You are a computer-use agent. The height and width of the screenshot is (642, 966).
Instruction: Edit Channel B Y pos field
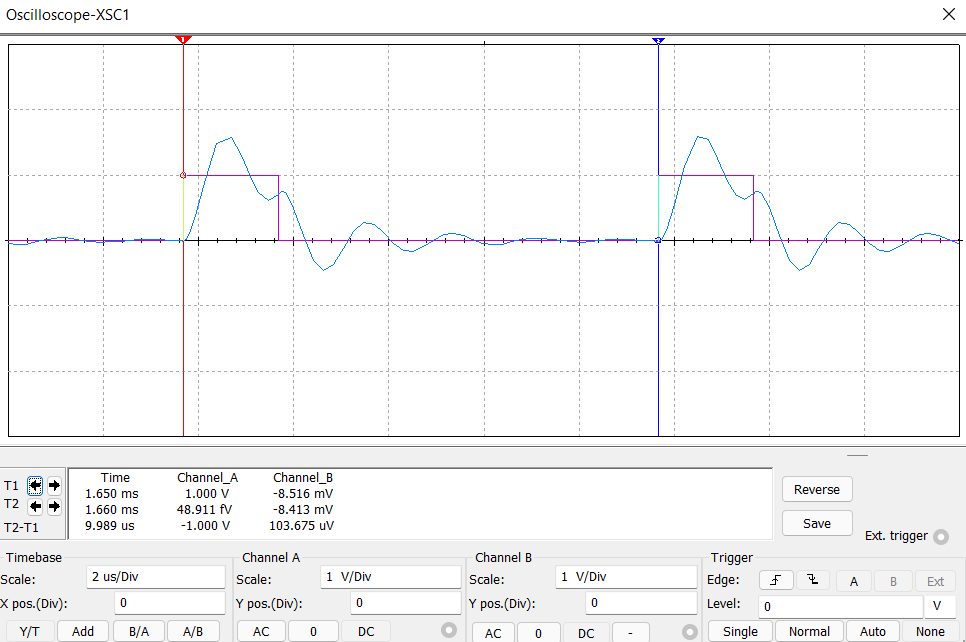(641, 603)
